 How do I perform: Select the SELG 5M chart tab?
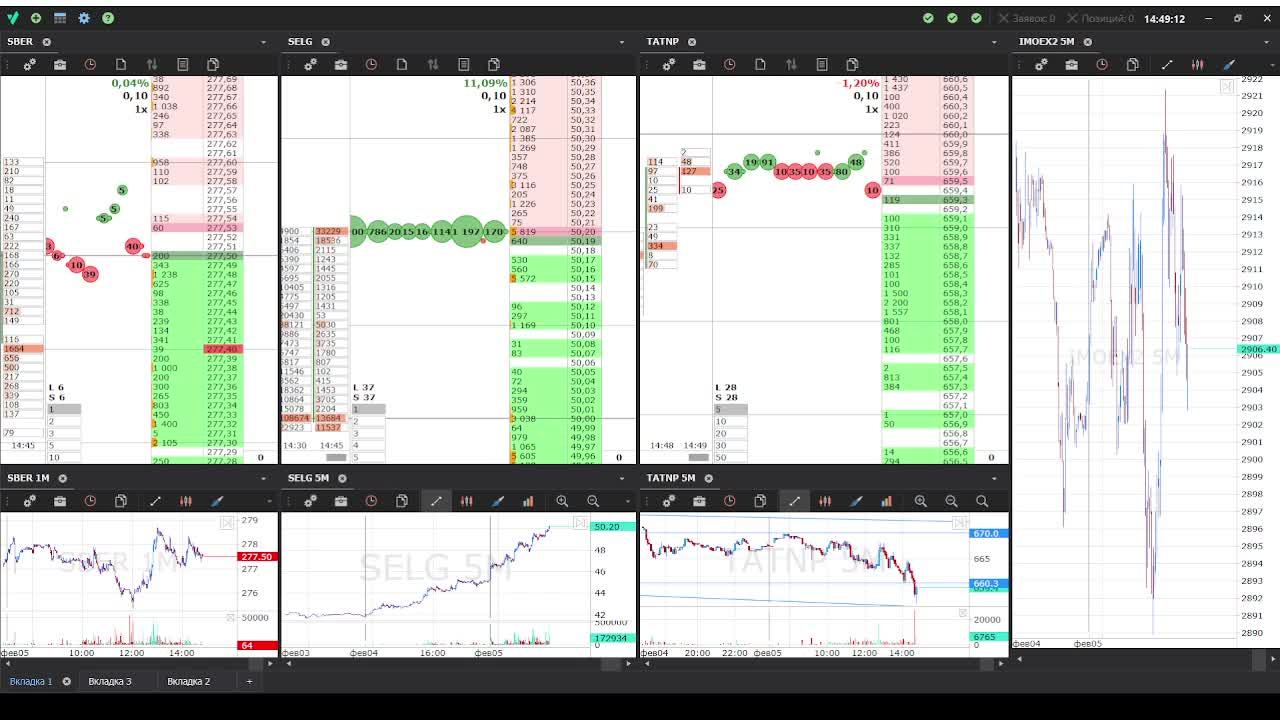point(308,478)
